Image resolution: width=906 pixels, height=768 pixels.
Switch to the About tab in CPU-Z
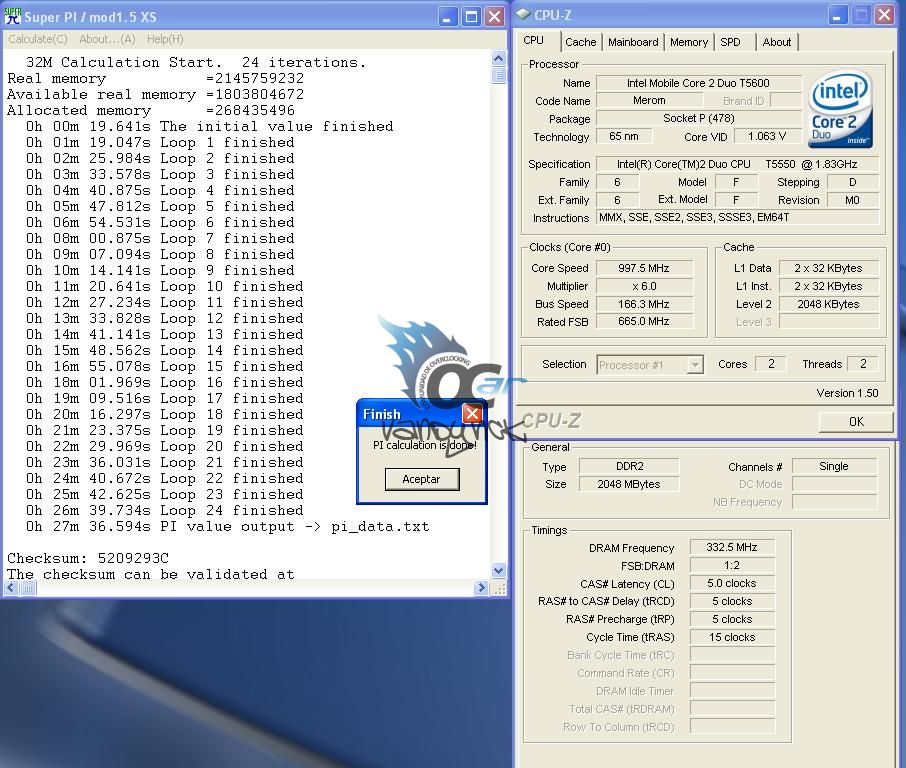[x=777, y=42]
